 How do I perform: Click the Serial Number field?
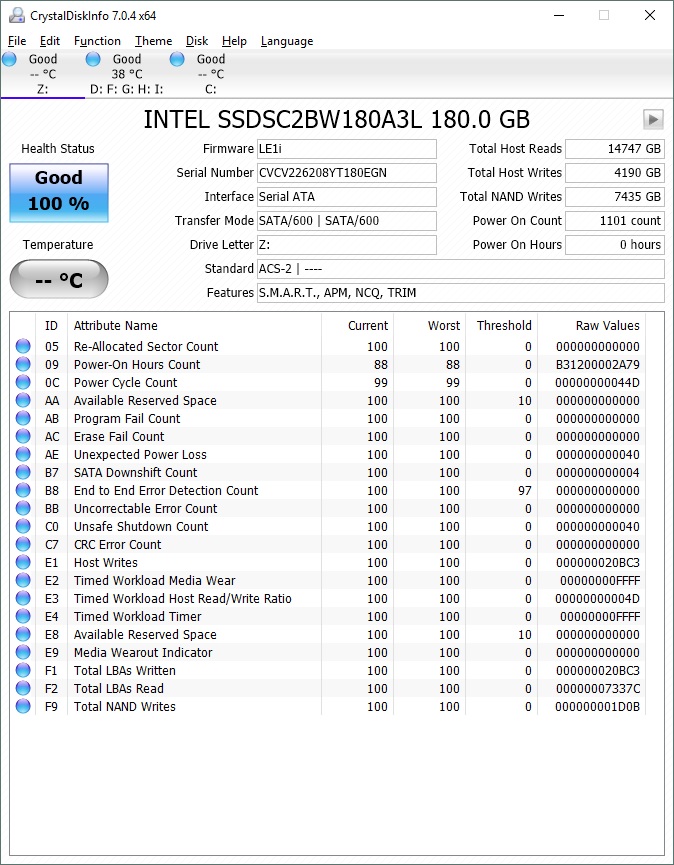point(346,173)
